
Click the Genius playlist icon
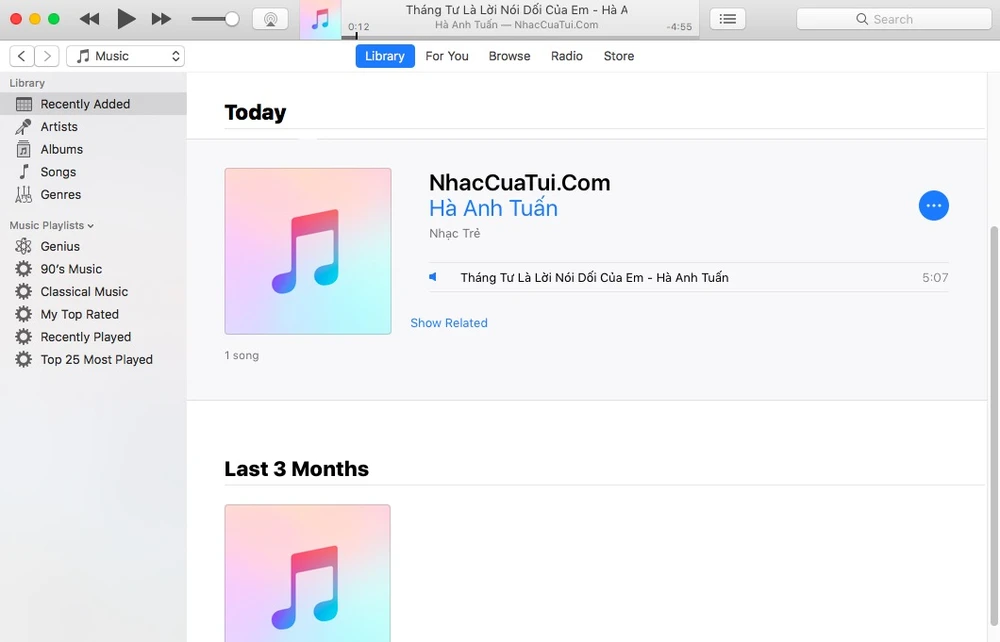pos(23,246)
